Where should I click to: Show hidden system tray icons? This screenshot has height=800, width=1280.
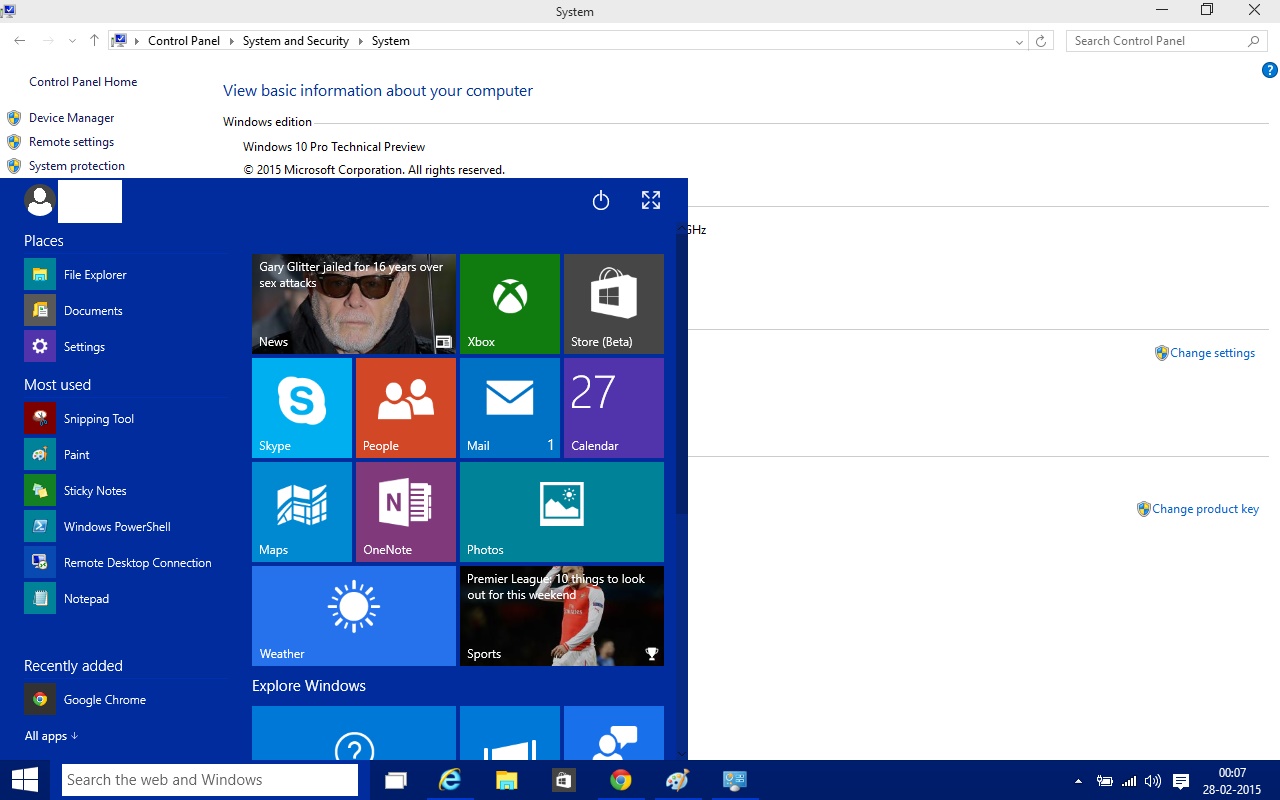(x=1078, y=781)
